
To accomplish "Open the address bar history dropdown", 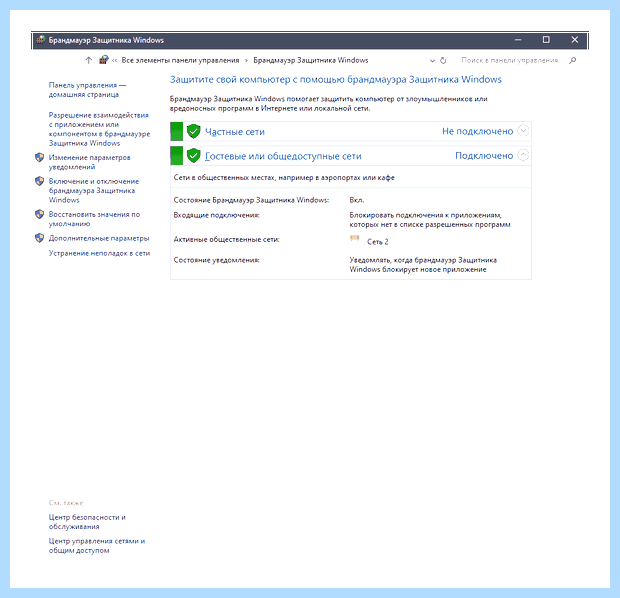I will pos(432,61).
